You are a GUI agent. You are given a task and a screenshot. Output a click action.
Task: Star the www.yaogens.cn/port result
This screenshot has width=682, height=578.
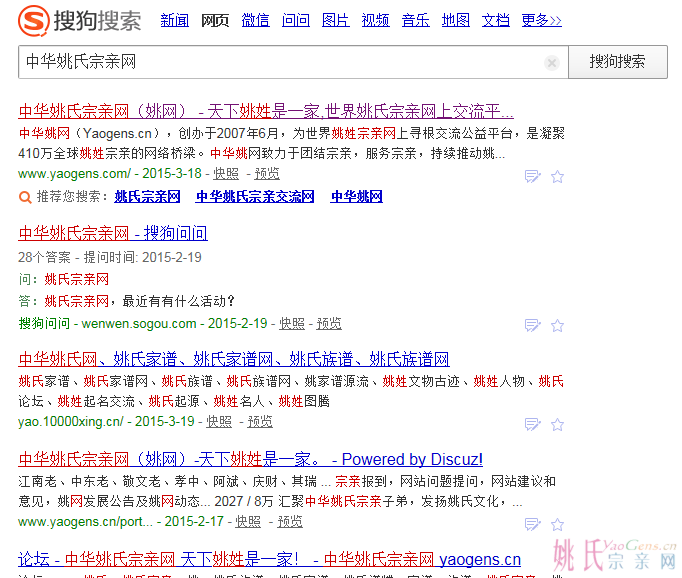point(557,525)
